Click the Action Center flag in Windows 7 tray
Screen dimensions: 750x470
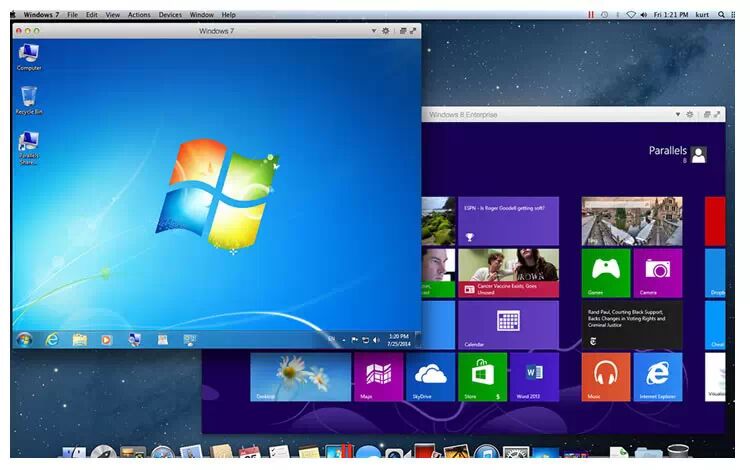click(354, 340)
